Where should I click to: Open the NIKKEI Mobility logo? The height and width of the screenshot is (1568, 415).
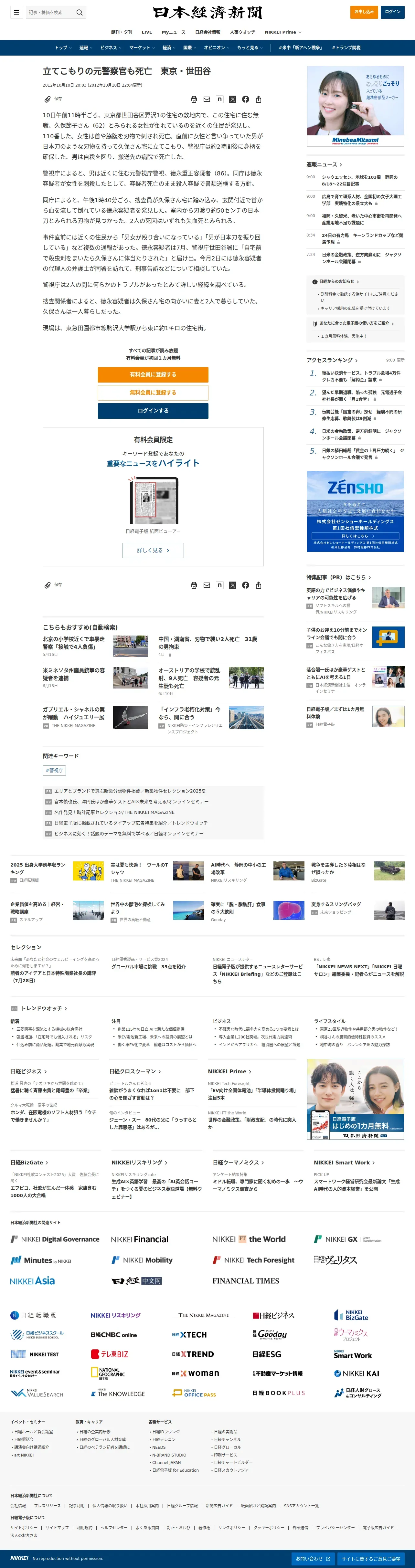click(142, 1260)
